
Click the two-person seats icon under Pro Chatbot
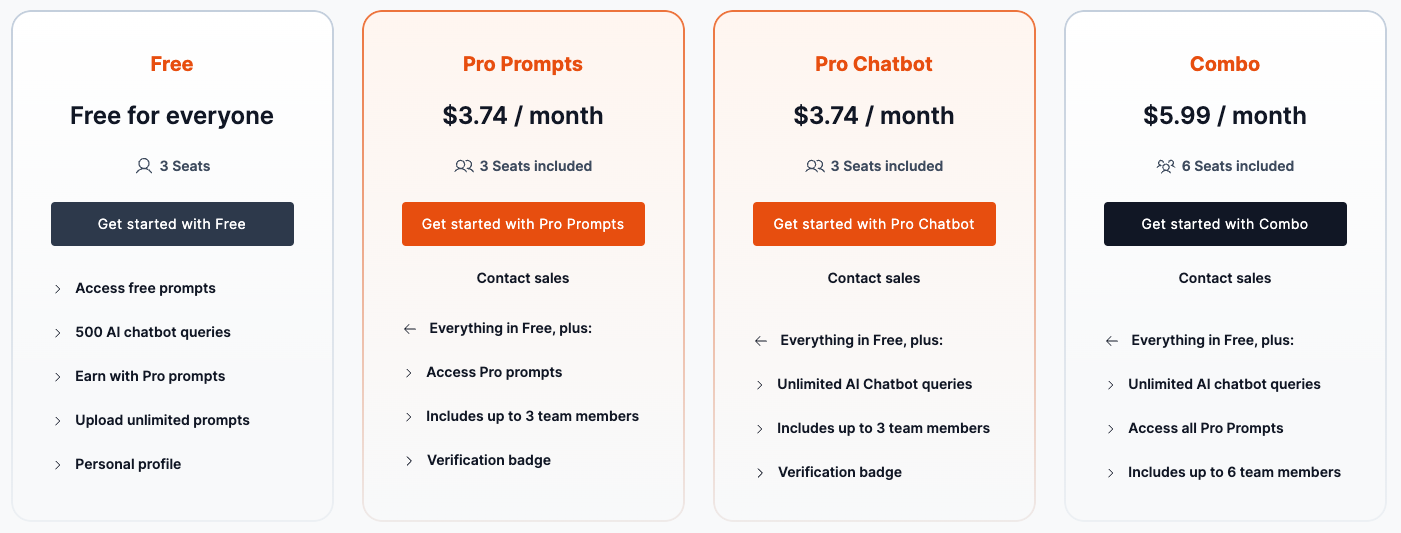click(x=815, y=166)
